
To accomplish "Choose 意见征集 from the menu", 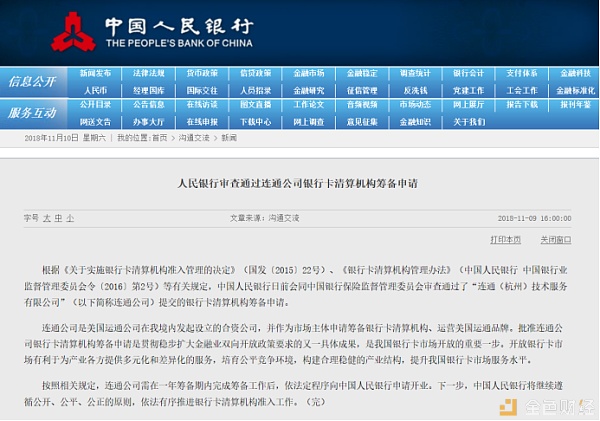I will pos(362,122).
